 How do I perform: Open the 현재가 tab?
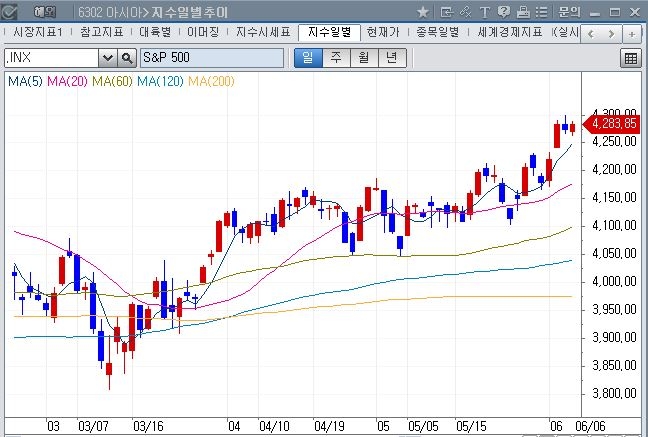(x=383, y=32)
